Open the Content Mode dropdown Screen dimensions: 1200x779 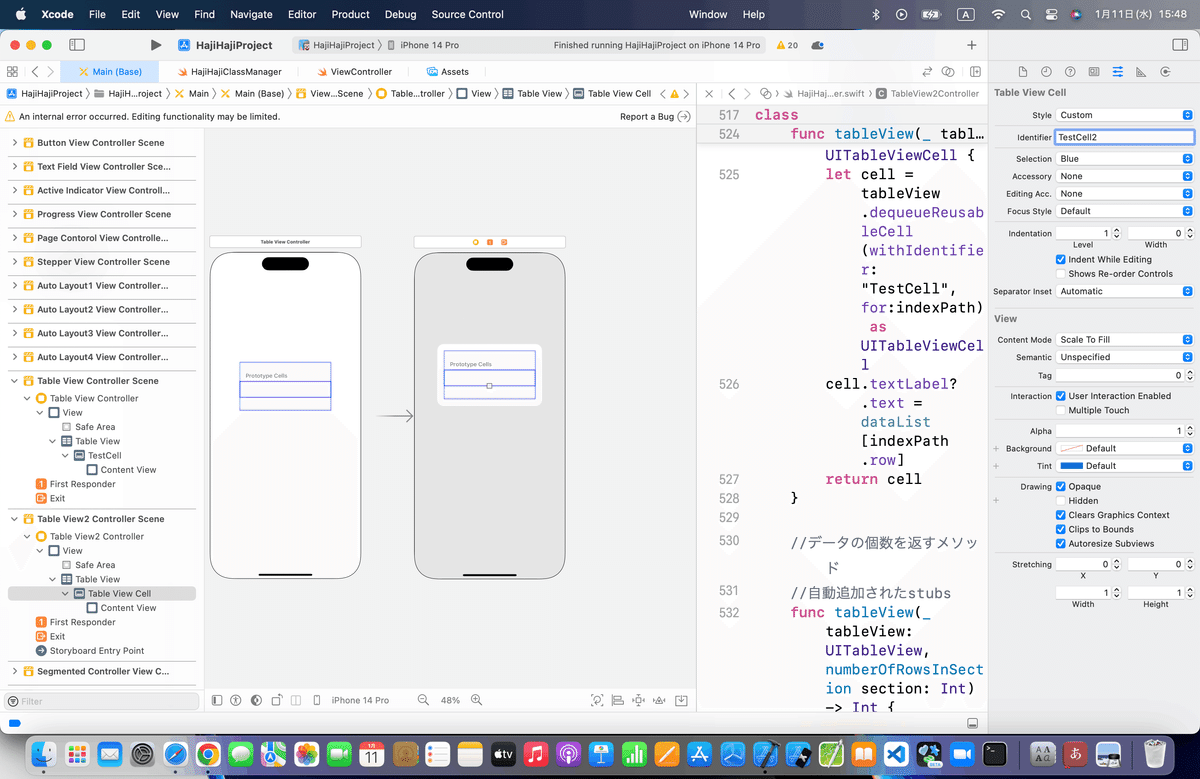pos(1125,340)
